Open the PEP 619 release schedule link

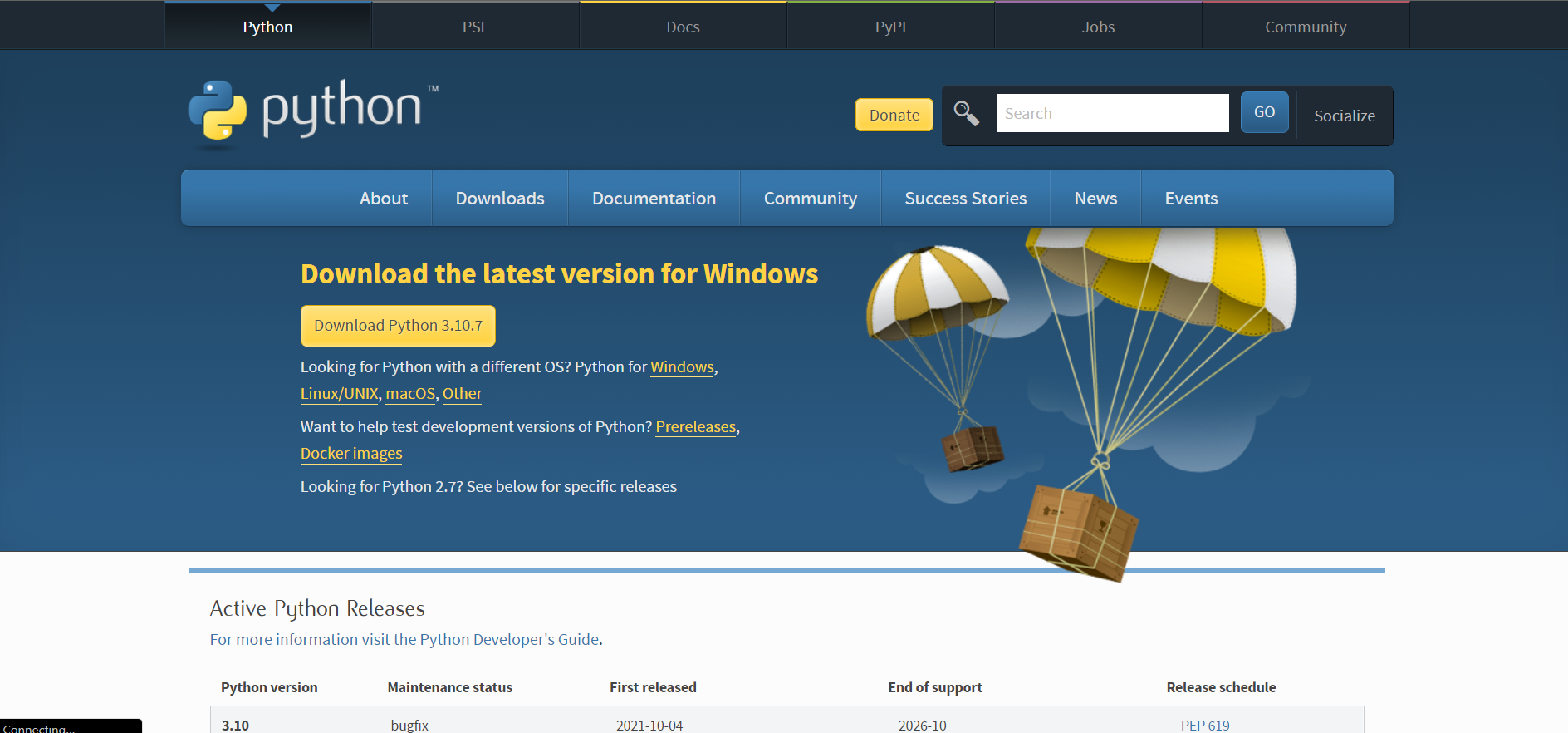coord(1205,725)
